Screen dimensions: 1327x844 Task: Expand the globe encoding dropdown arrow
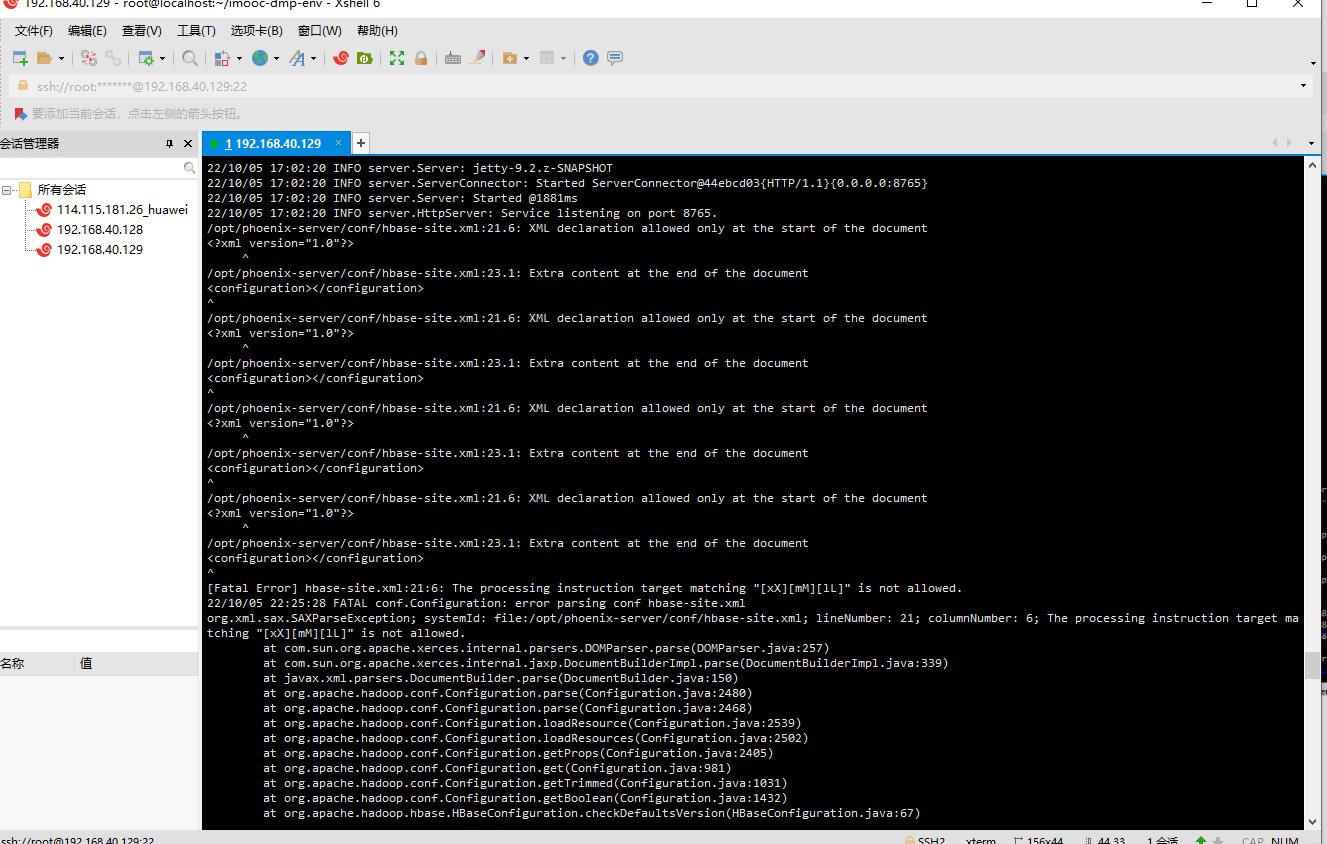tap(276, 58)
